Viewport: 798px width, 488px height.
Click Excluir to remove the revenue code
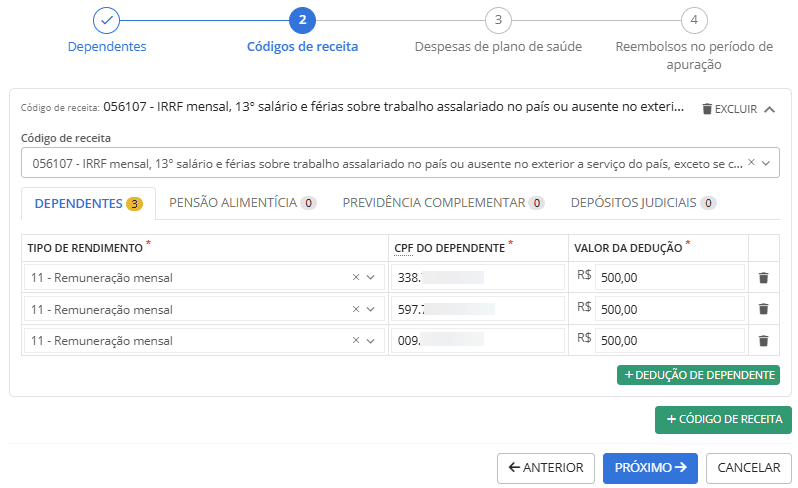pyautogui.click(x=729, y=109)
